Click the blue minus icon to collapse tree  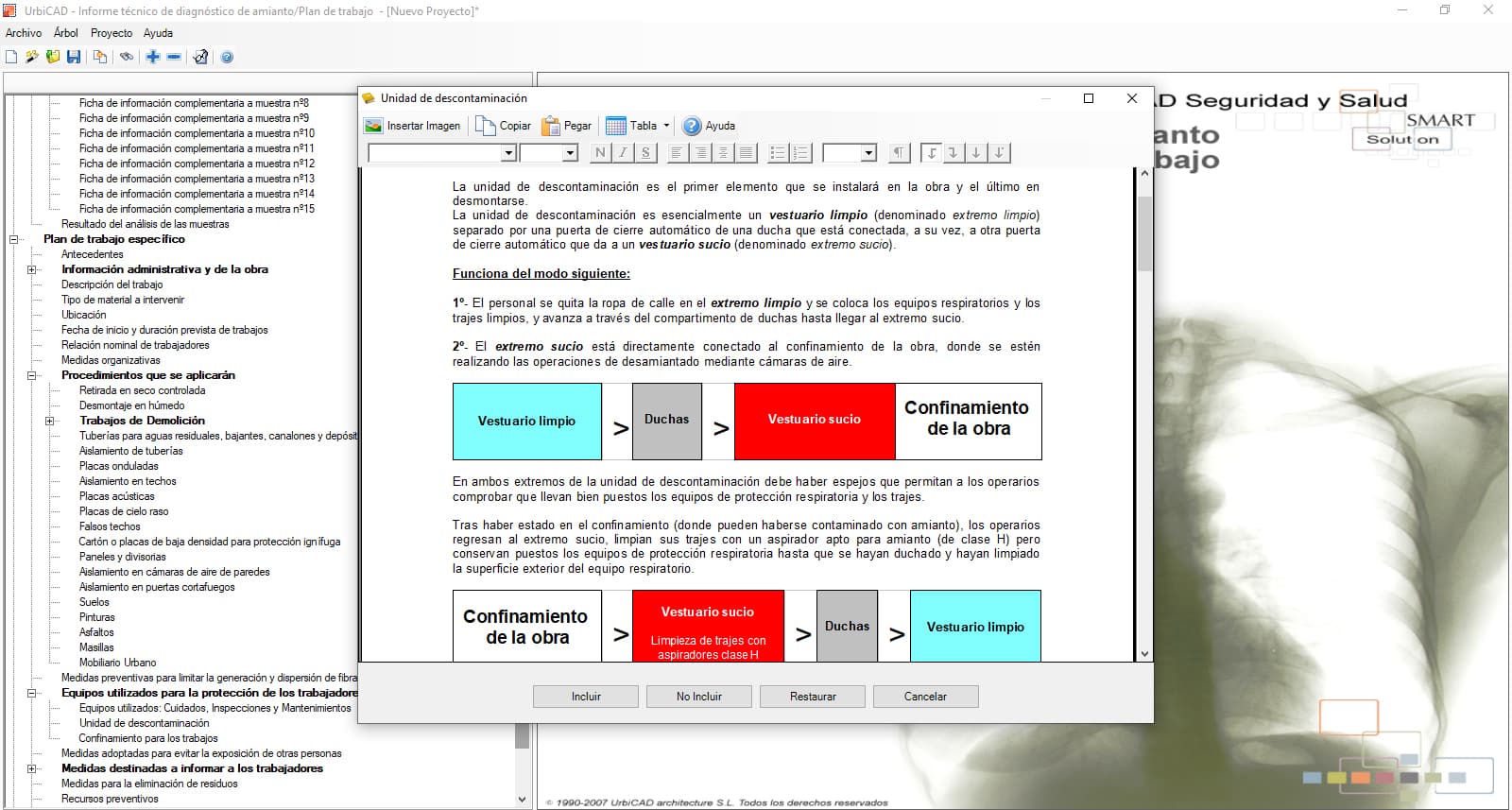174,57
